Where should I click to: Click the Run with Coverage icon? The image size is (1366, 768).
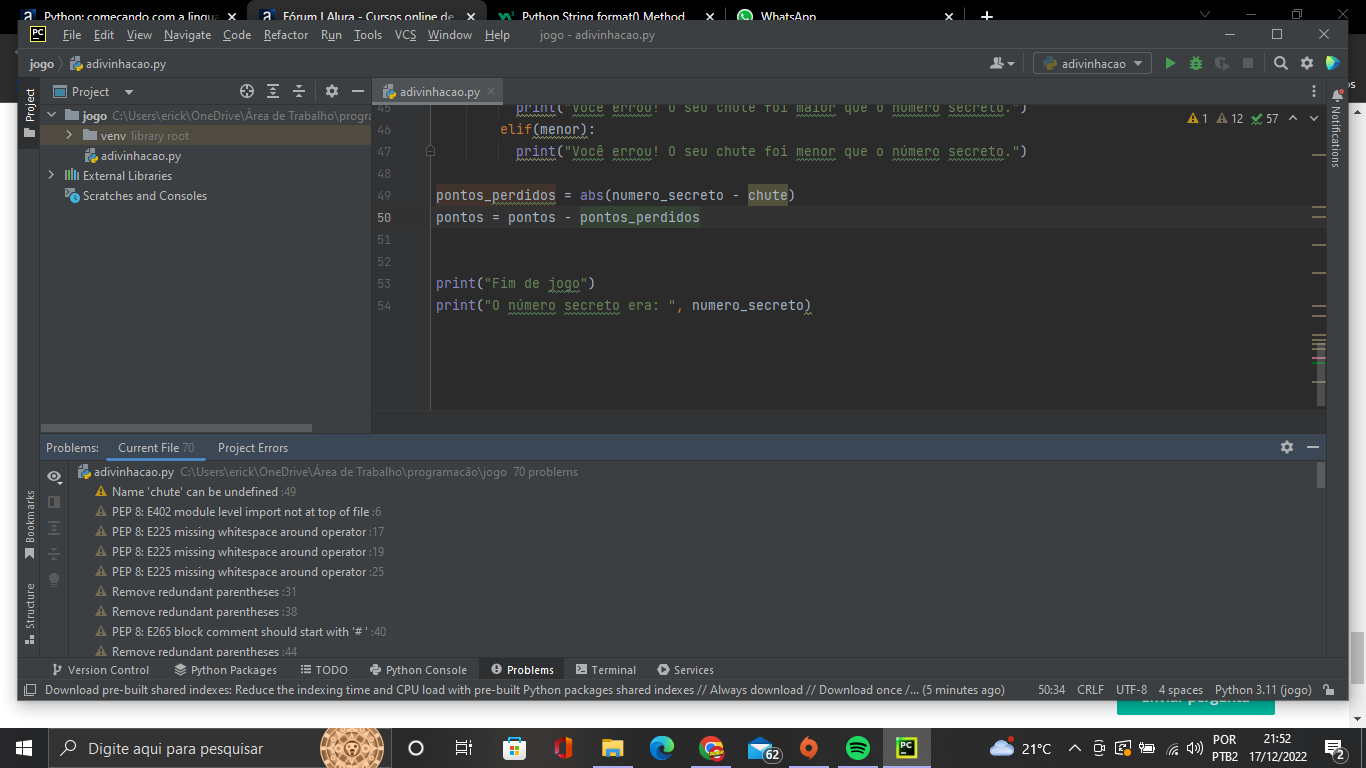pos(1222,63)
